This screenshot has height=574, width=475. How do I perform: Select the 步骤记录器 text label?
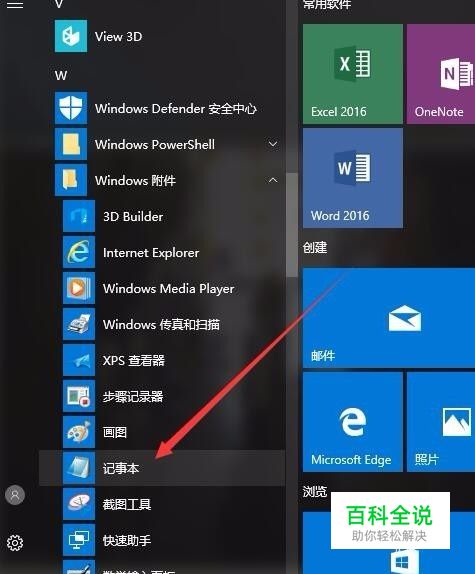tap(133, 396)
